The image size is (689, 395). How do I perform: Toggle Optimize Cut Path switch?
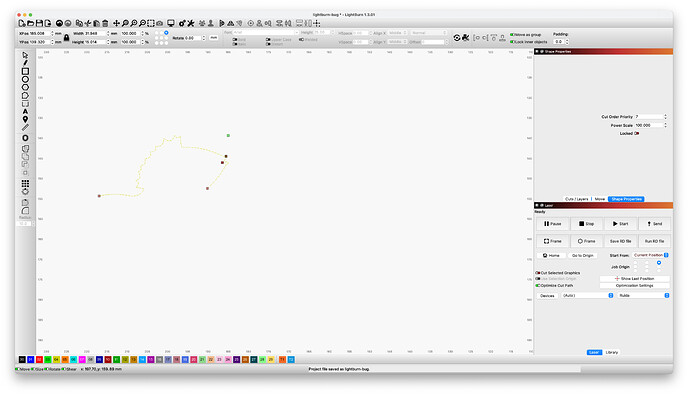click(x=538, y=286)
